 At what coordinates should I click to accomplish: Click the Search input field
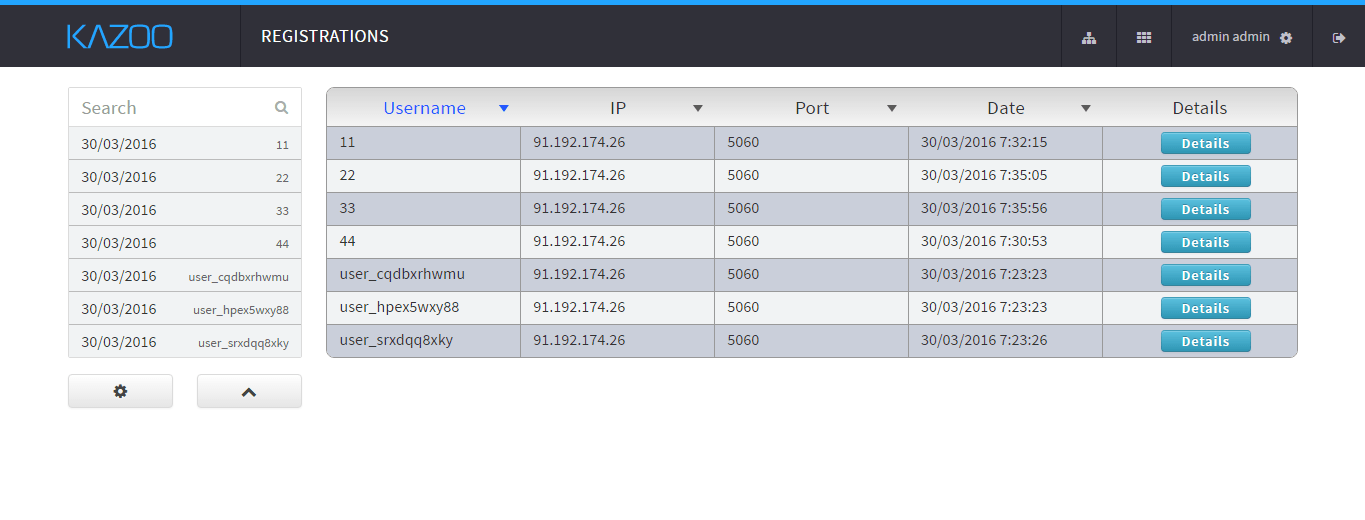(170, 108)
